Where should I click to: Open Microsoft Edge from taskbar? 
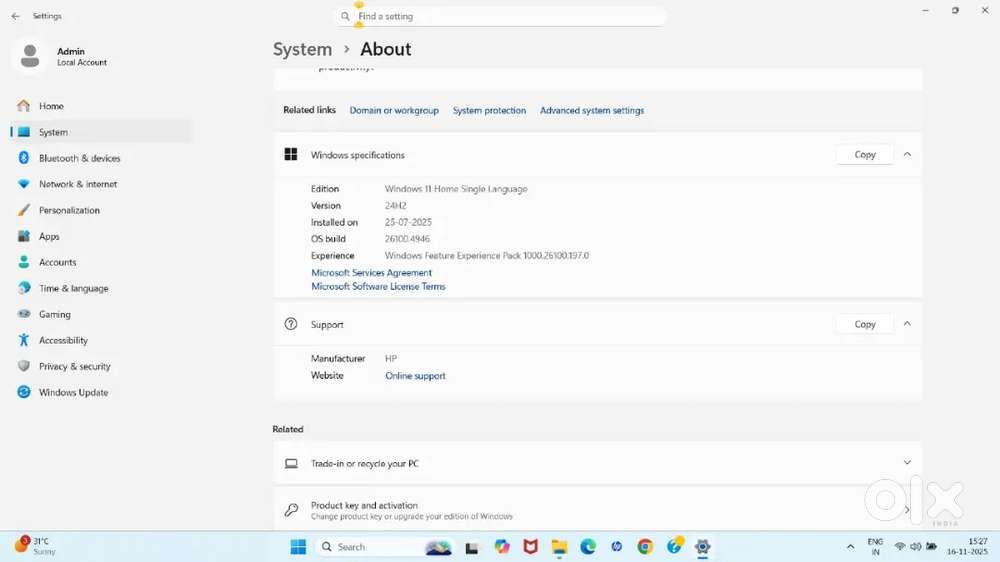(x=588, y=547)
